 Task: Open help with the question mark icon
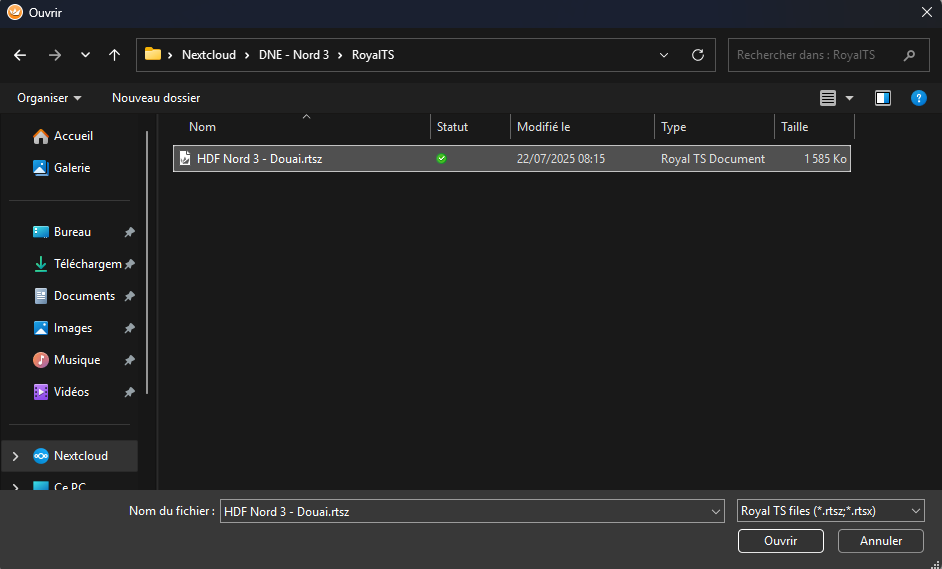click(x=919, y=98)
